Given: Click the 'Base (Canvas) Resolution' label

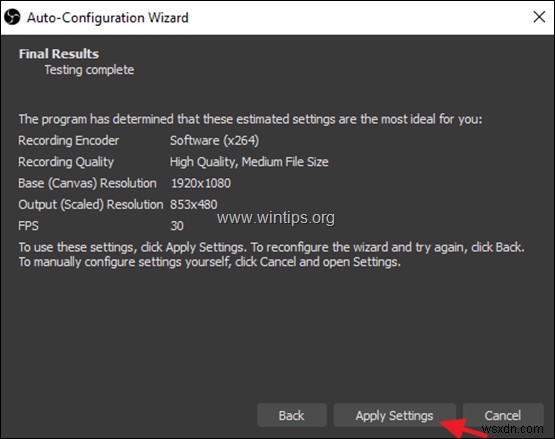Looking at the screenshot, I should 87,183.
